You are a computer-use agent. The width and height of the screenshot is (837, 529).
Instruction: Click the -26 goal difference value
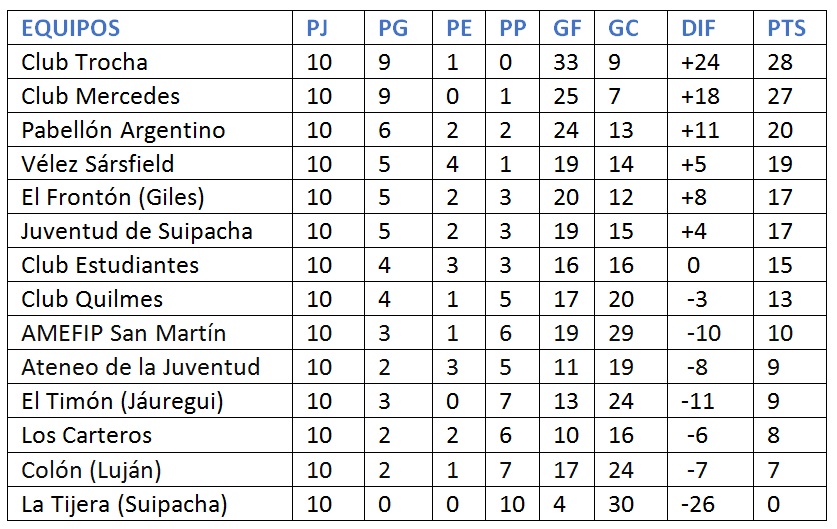[700, 504]
